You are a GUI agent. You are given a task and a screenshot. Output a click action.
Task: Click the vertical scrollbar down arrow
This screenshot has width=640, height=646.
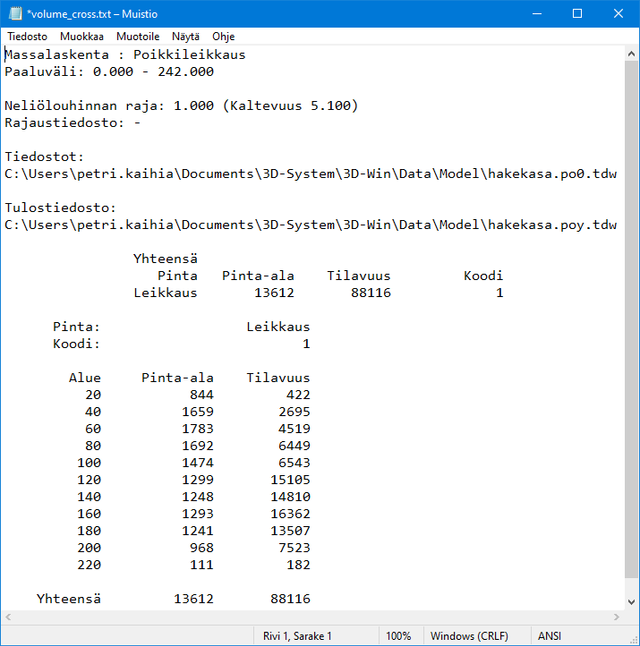click(630, 600)
